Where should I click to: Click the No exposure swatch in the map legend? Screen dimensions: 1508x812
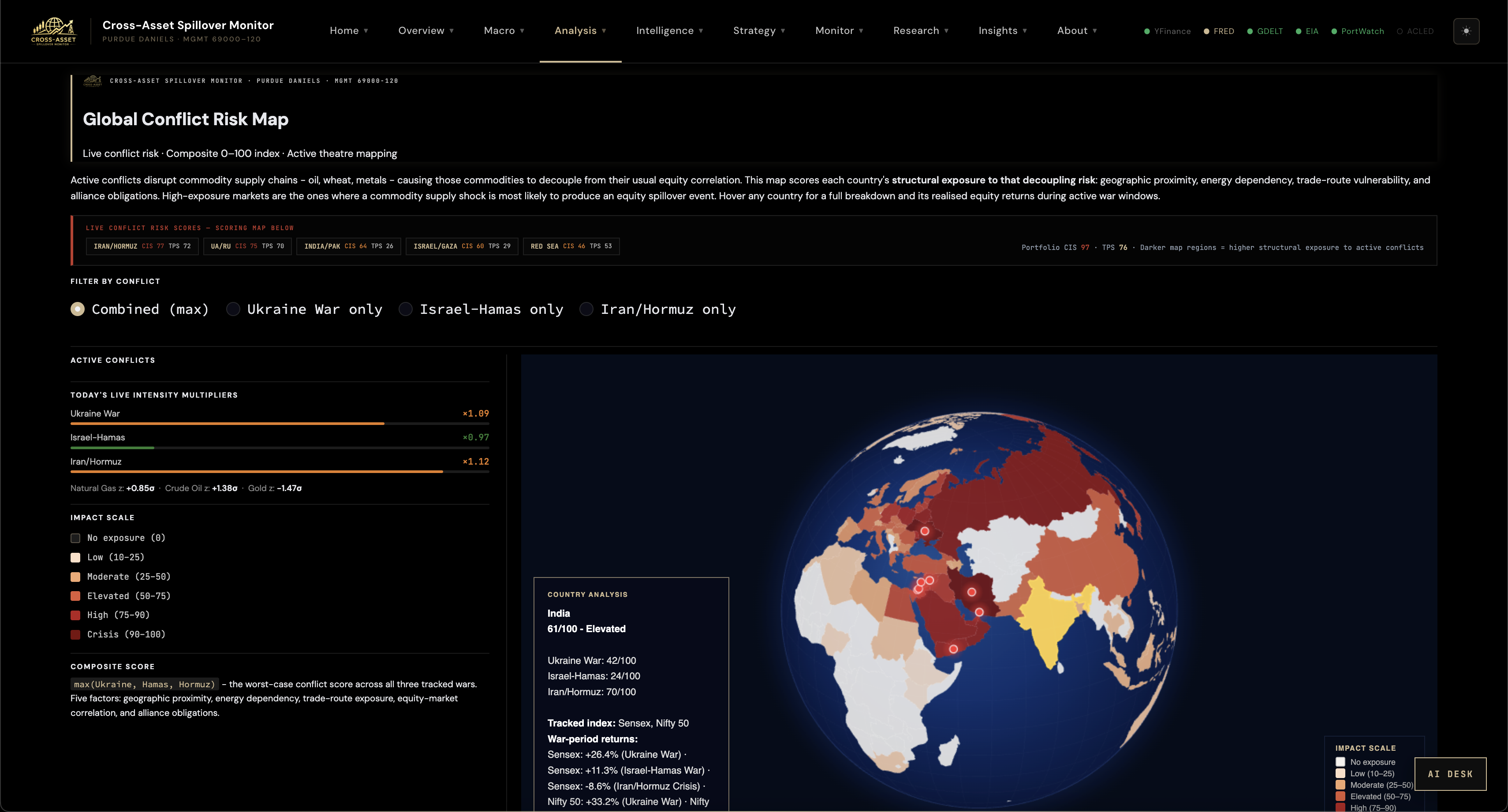[1340, 762]
